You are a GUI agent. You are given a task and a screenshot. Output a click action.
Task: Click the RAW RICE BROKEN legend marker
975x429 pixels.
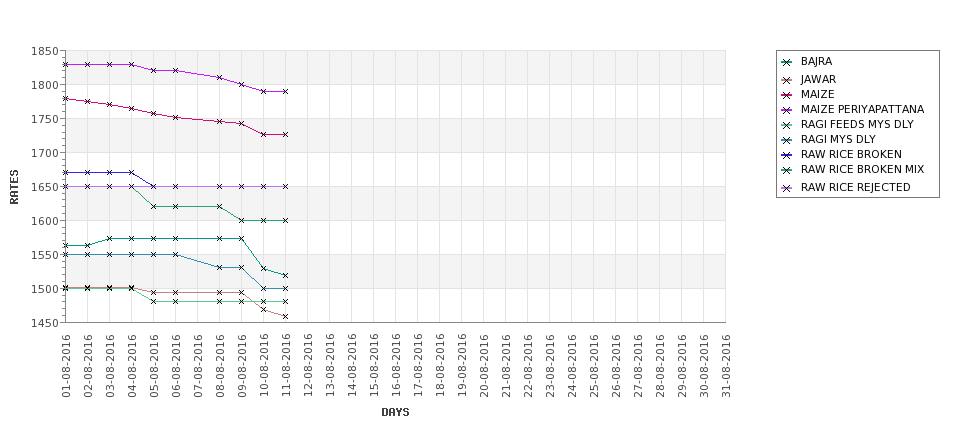pos(787,155)
